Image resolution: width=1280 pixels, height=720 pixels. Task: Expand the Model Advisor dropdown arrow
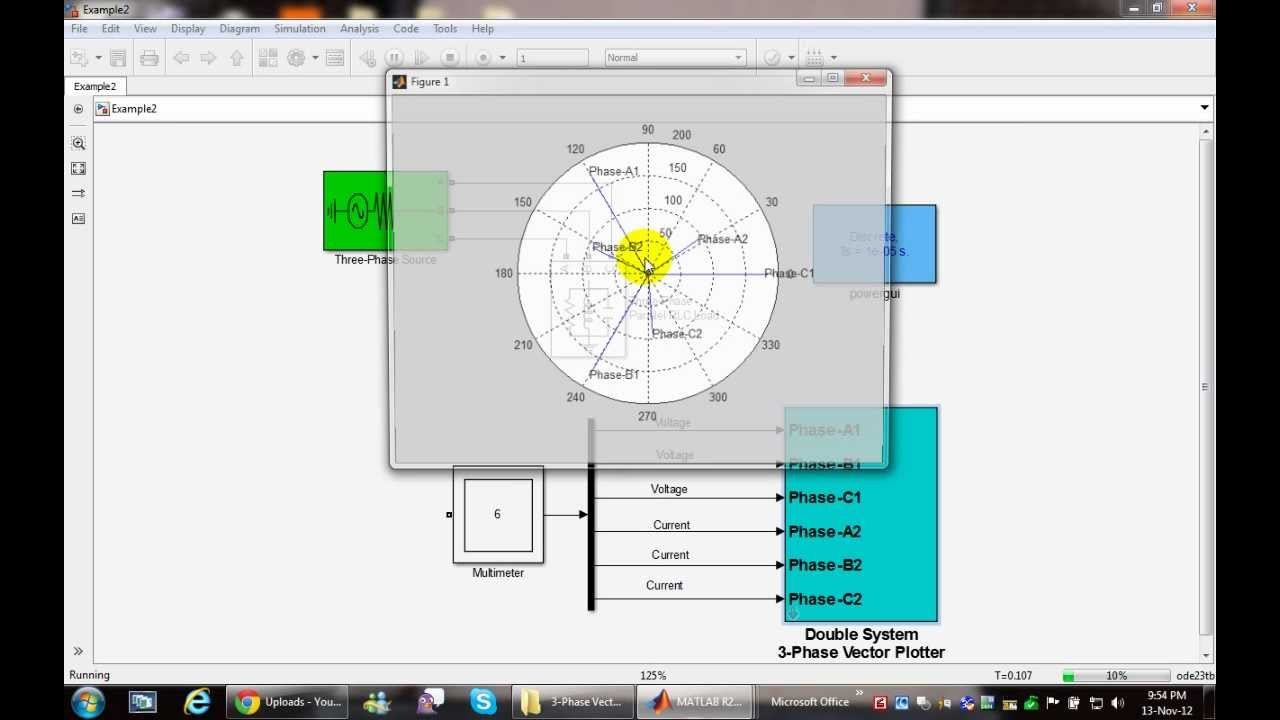(791, 58)
